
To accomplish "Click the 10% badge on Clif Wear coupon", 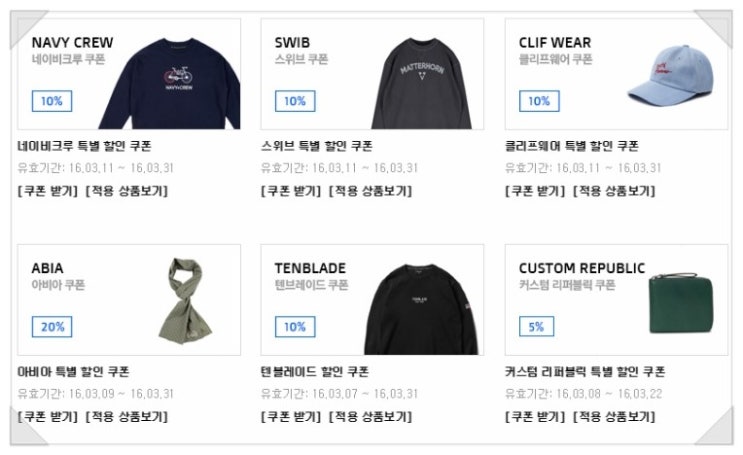I will [539, 101].
